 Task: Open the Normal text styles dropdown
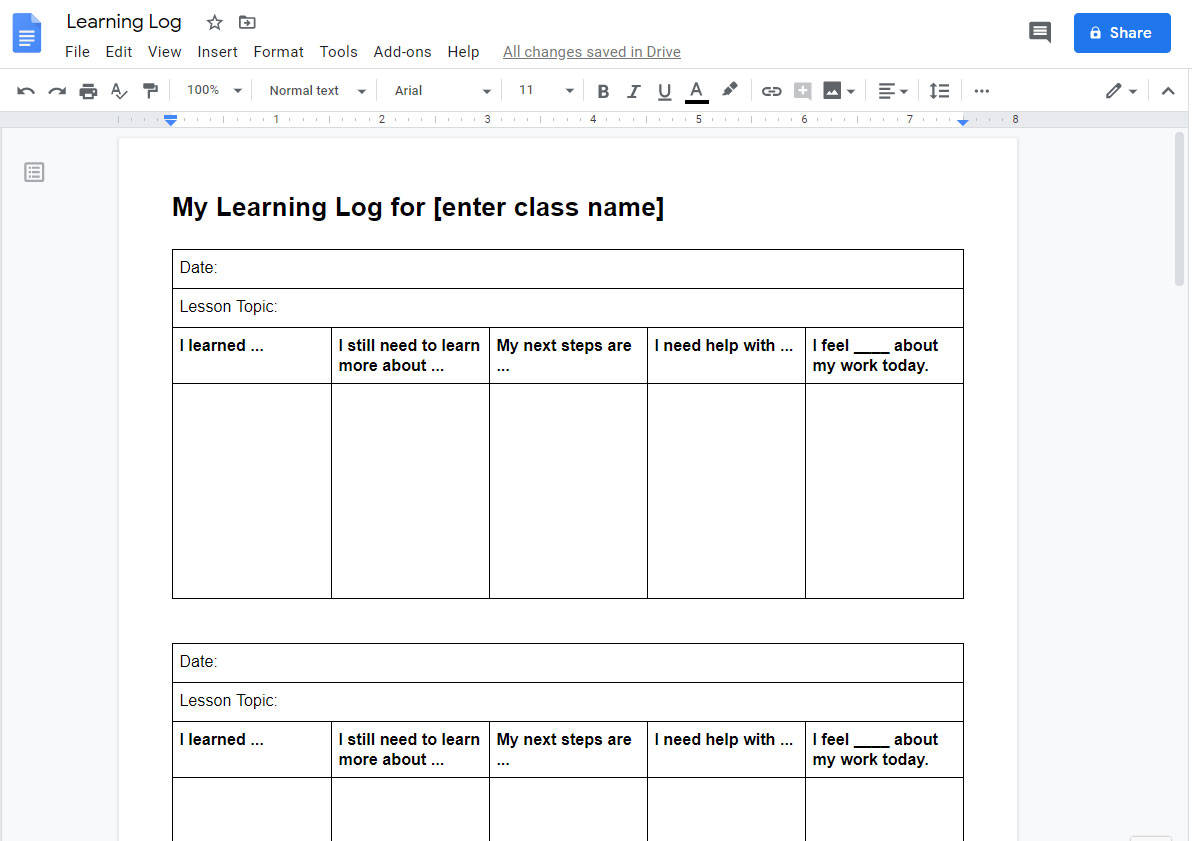pos(314,90)
